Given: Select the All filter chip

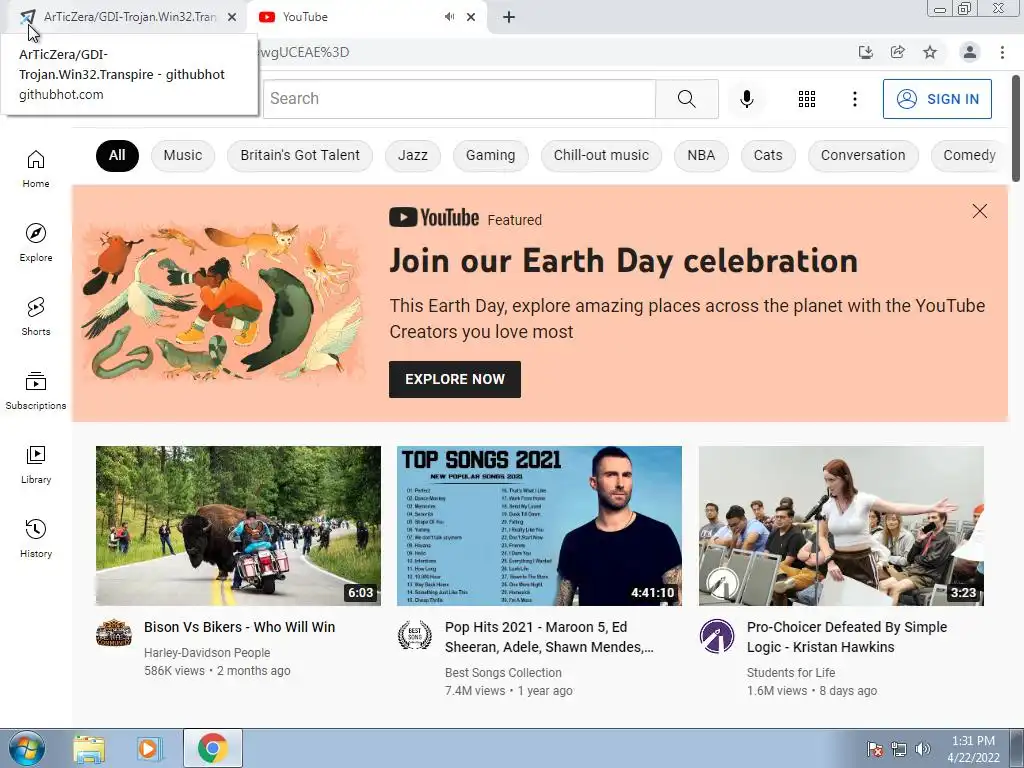Looking at the screenshot, I should (117, 155).
